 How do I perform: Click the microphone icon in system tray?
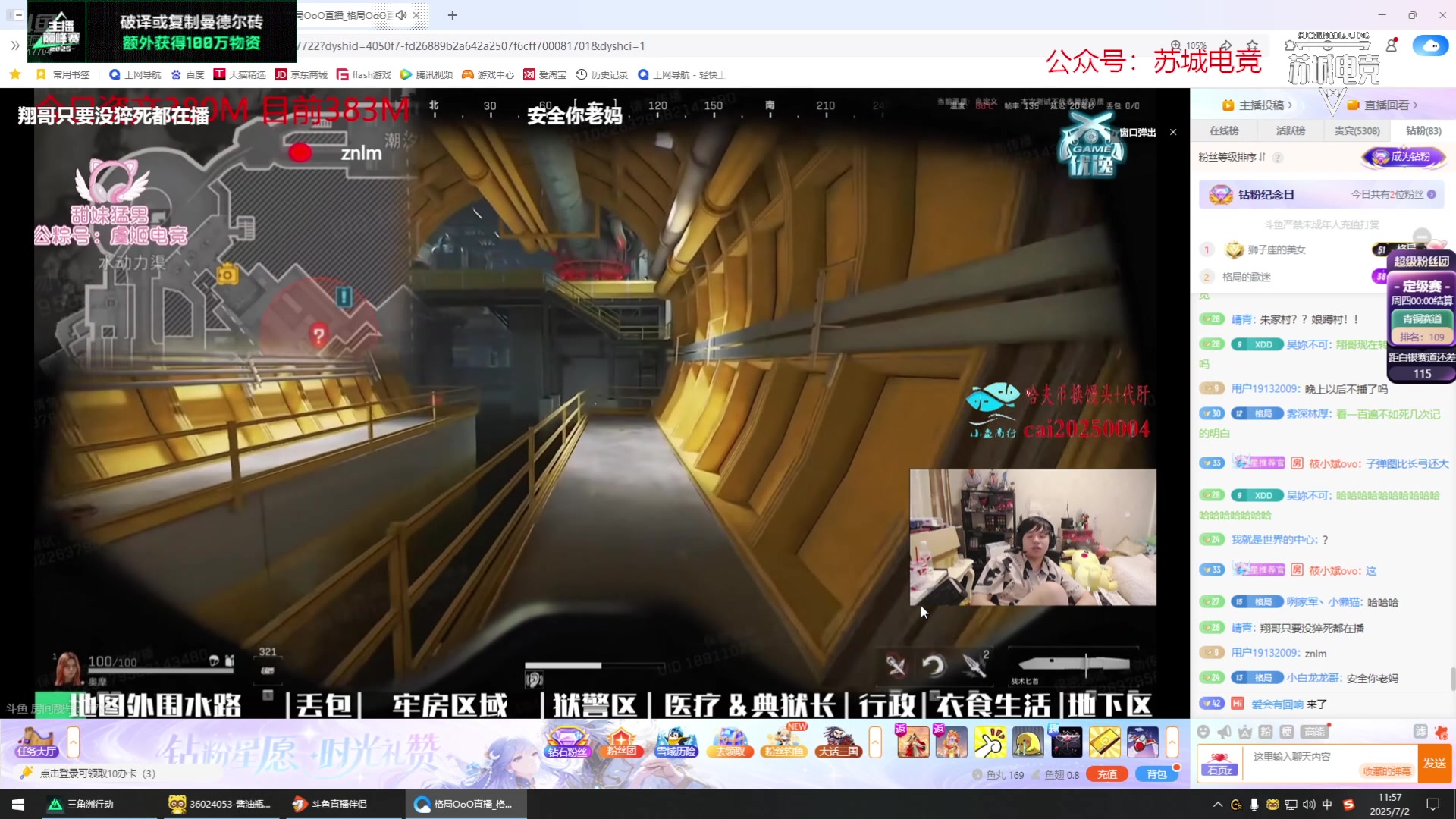click(x=1254, y=805)
